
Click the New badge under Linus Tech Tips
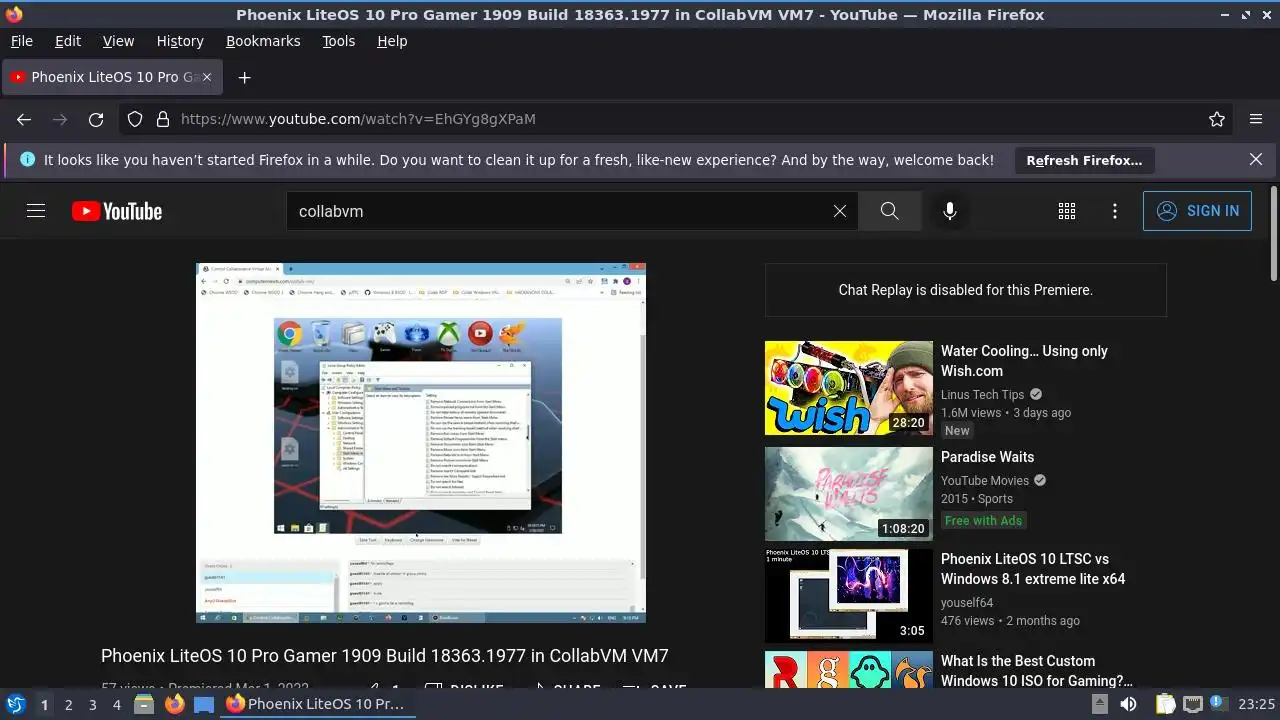coord(957,430)
